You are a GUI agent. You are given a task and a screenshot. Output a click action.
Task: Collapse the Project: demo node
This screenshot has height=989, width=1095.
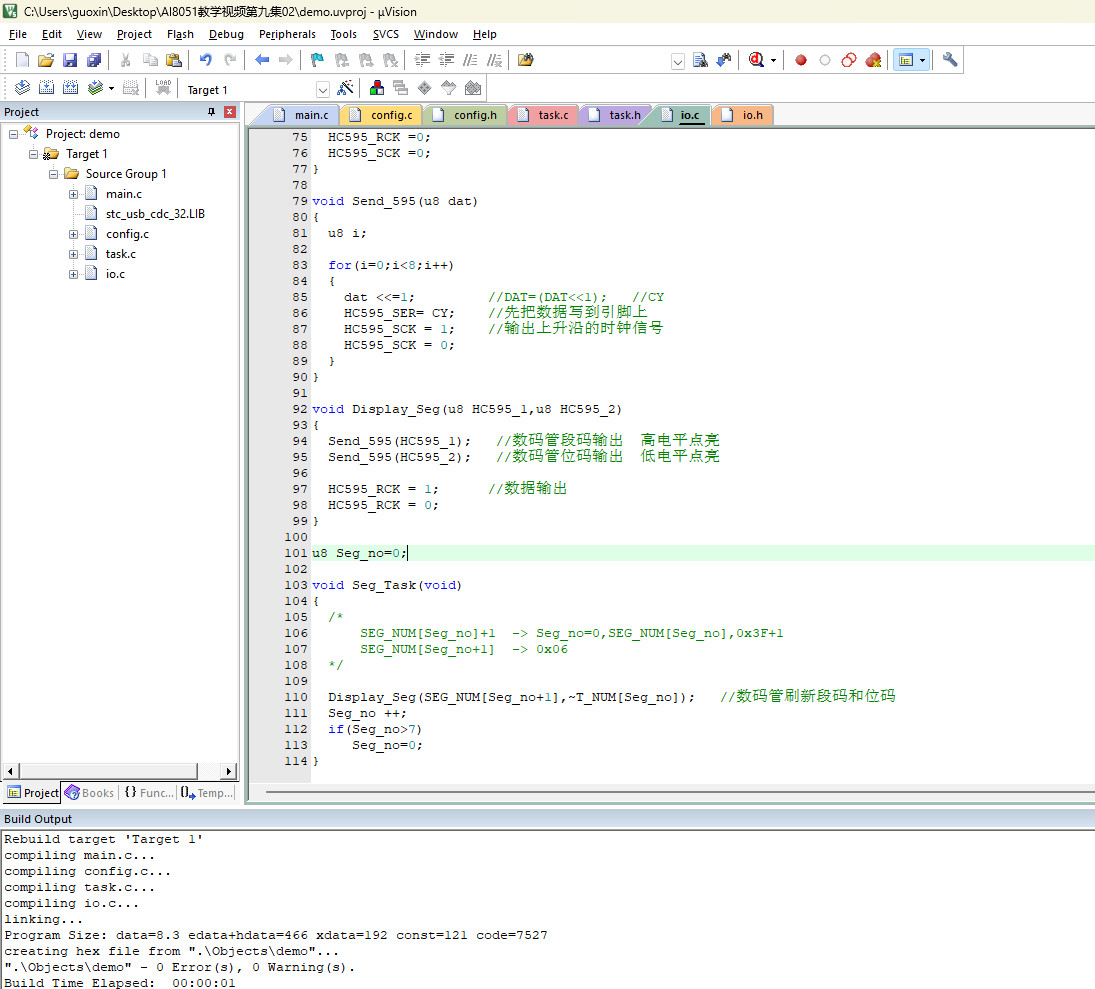pyautogui.click(x=13, y=134)
